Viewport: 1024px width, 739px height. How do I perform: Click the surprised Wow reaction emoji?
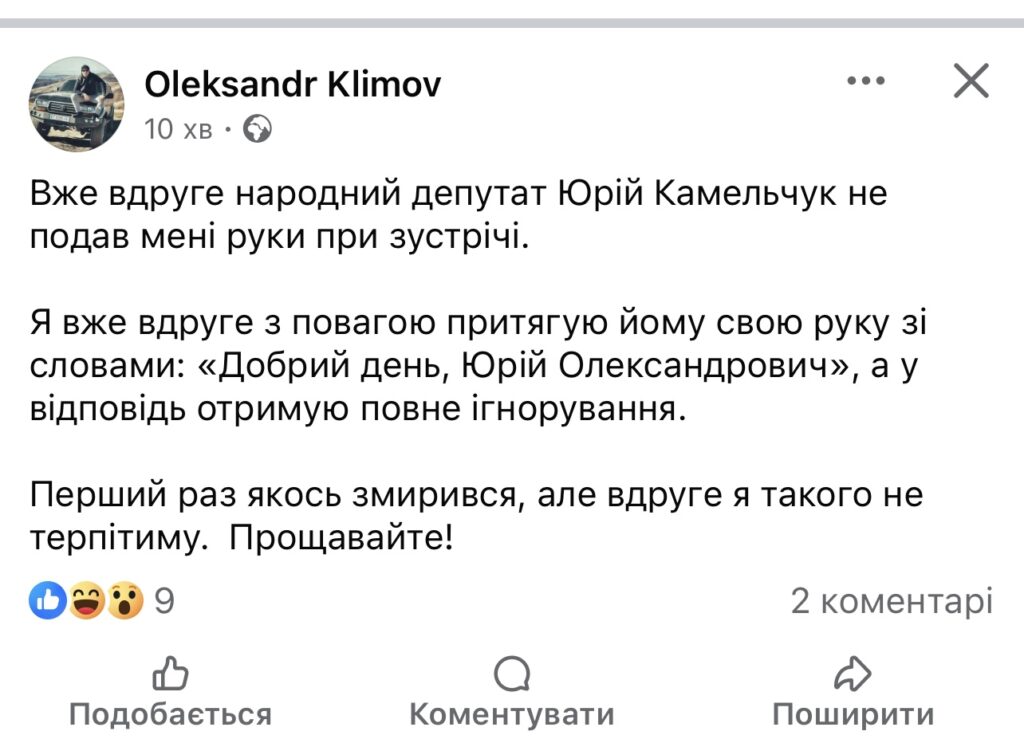[x=126, y=601]
